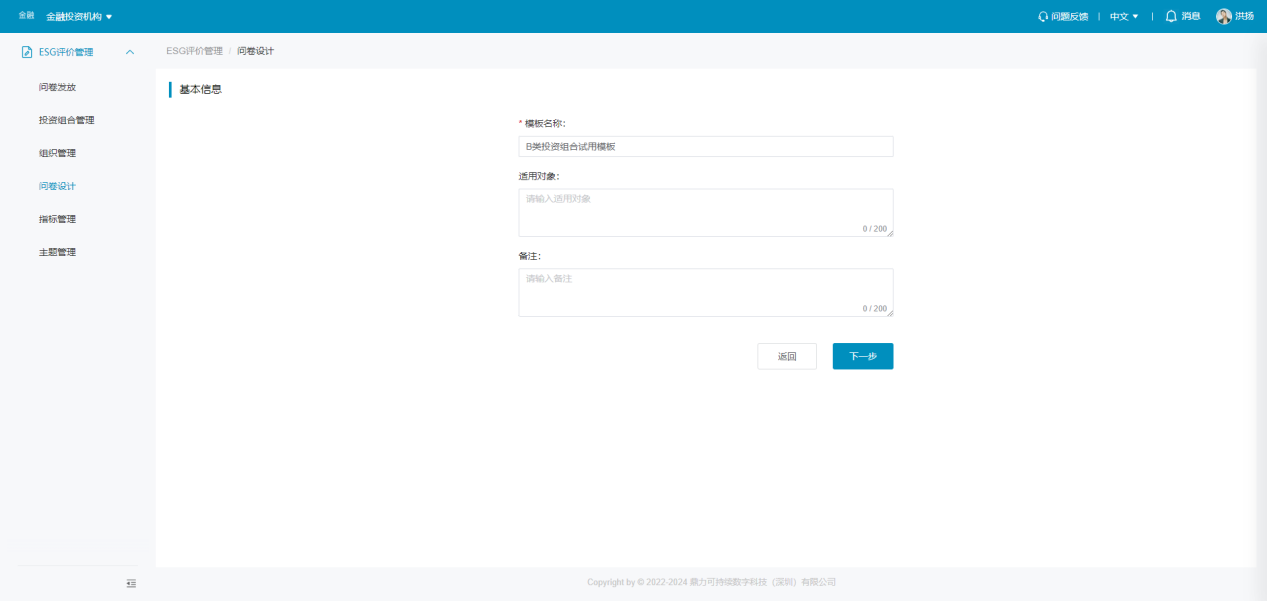Open notifications via the bell icon
Image resolution: width=1267 pixels, height=601 pixels.
coord(1171,16)
